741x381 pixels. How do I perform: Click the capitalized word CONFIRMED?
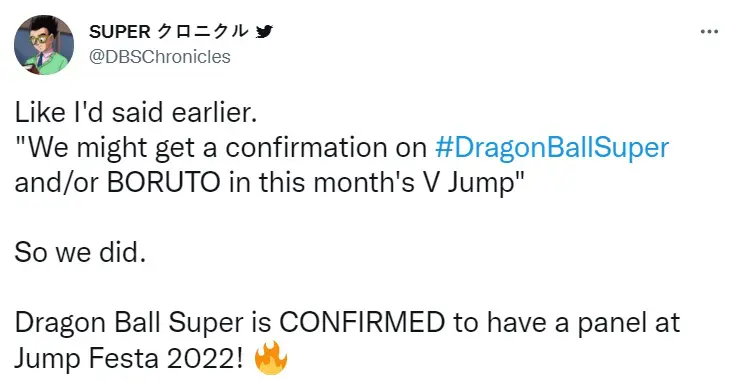[x=362, y=323]
